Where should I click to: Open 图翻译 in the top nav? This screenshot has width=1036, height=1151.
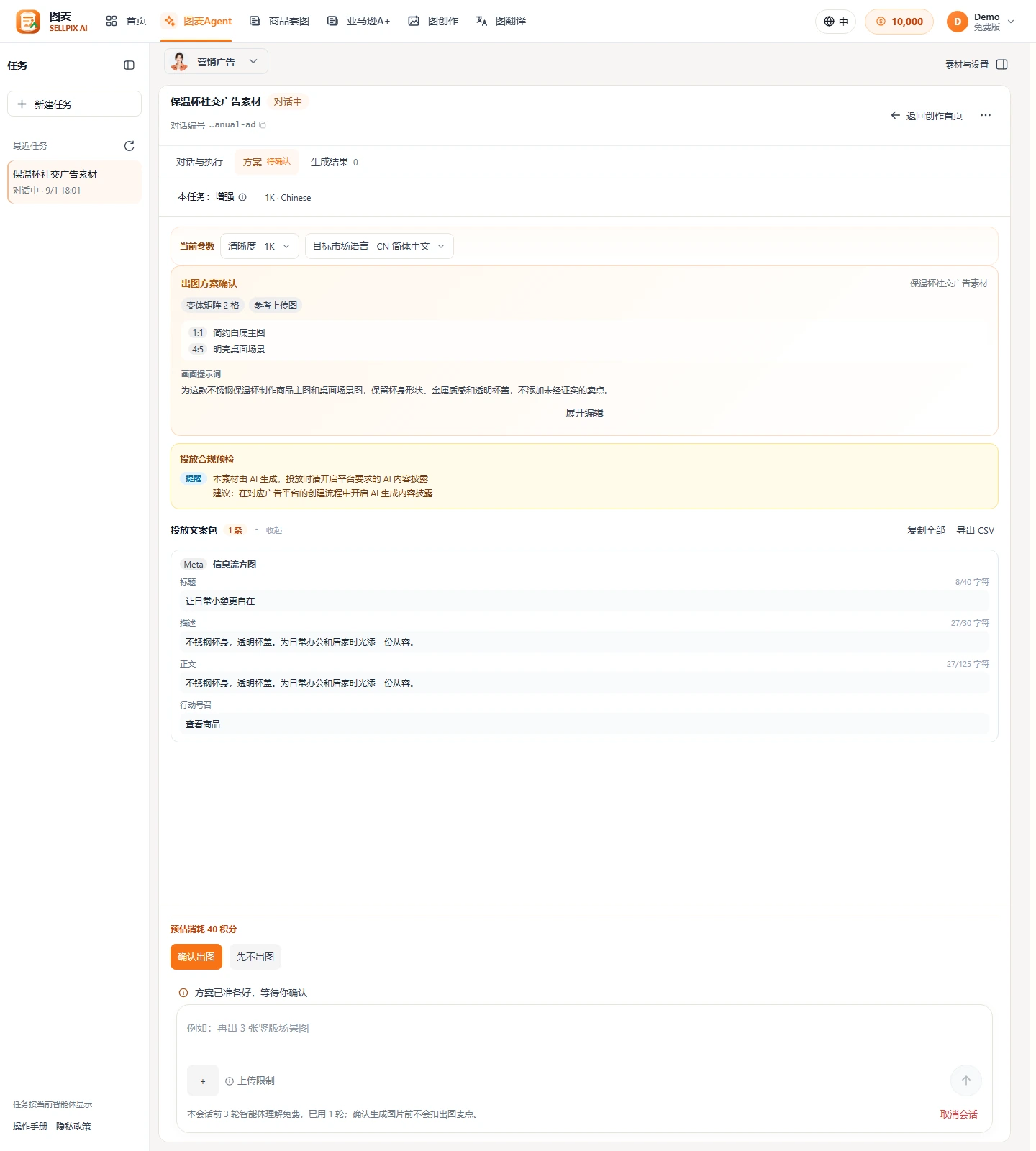[501, 22]
